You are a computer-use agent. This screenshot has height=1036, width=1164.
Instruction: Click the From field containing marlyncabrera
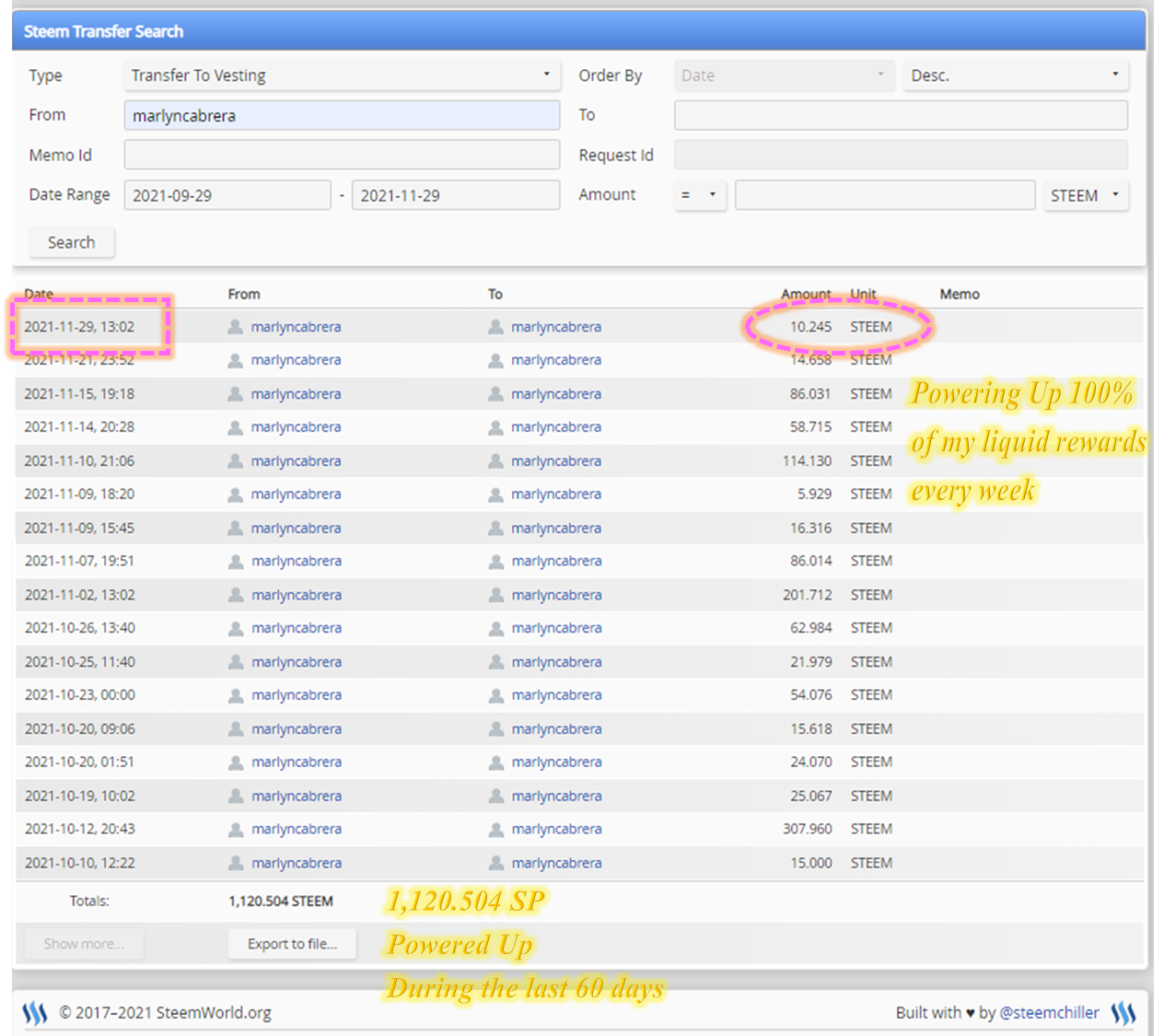[x=342, y=115]
